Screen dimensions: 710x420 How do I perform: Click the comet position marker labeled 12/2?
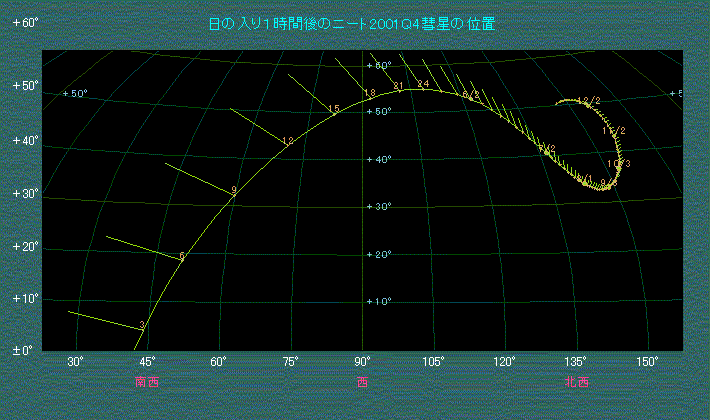pos(589,102)
